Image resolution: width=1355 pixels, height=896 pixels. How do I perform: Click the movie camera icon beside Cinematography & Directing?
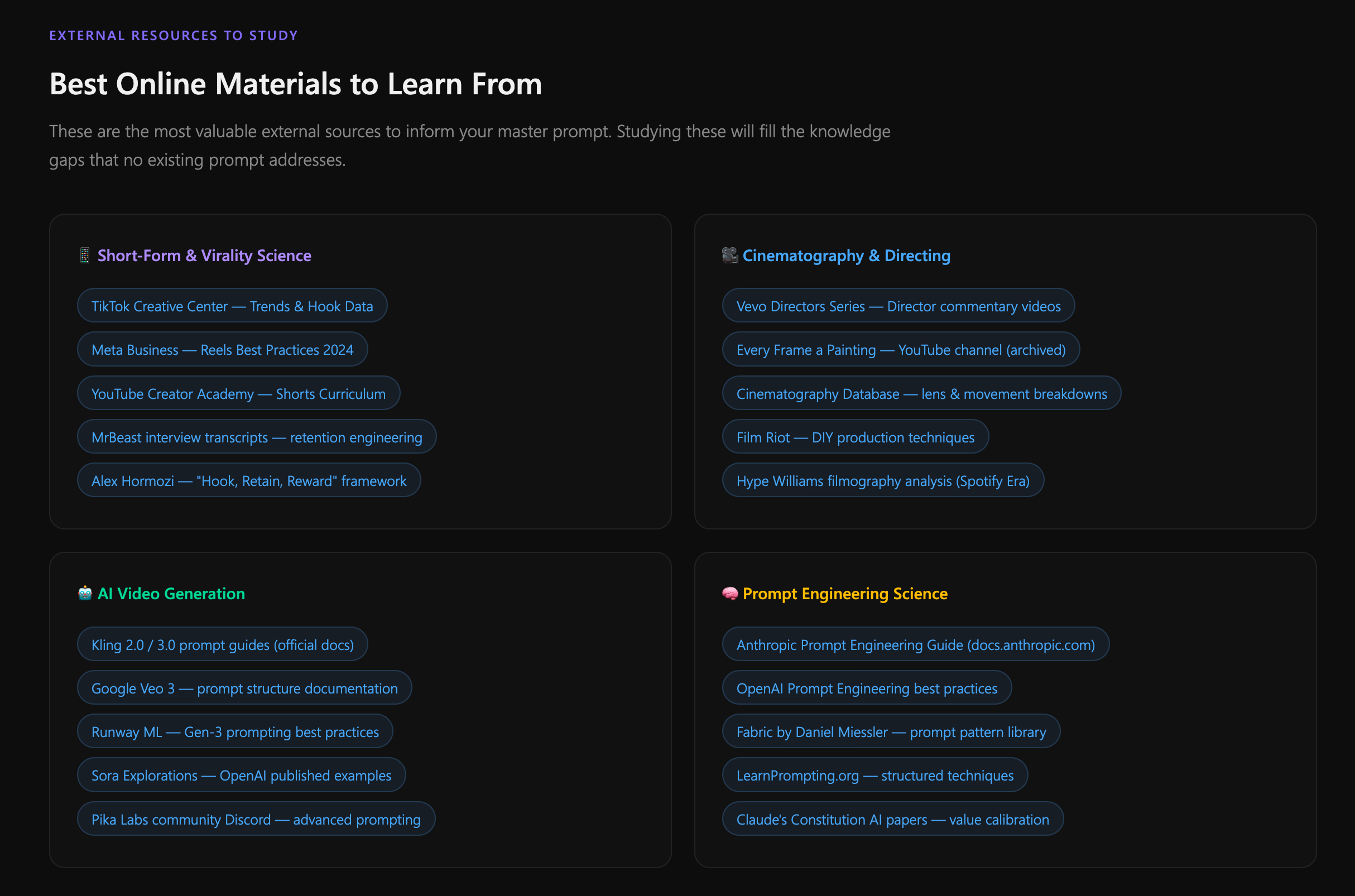point(729,256)
